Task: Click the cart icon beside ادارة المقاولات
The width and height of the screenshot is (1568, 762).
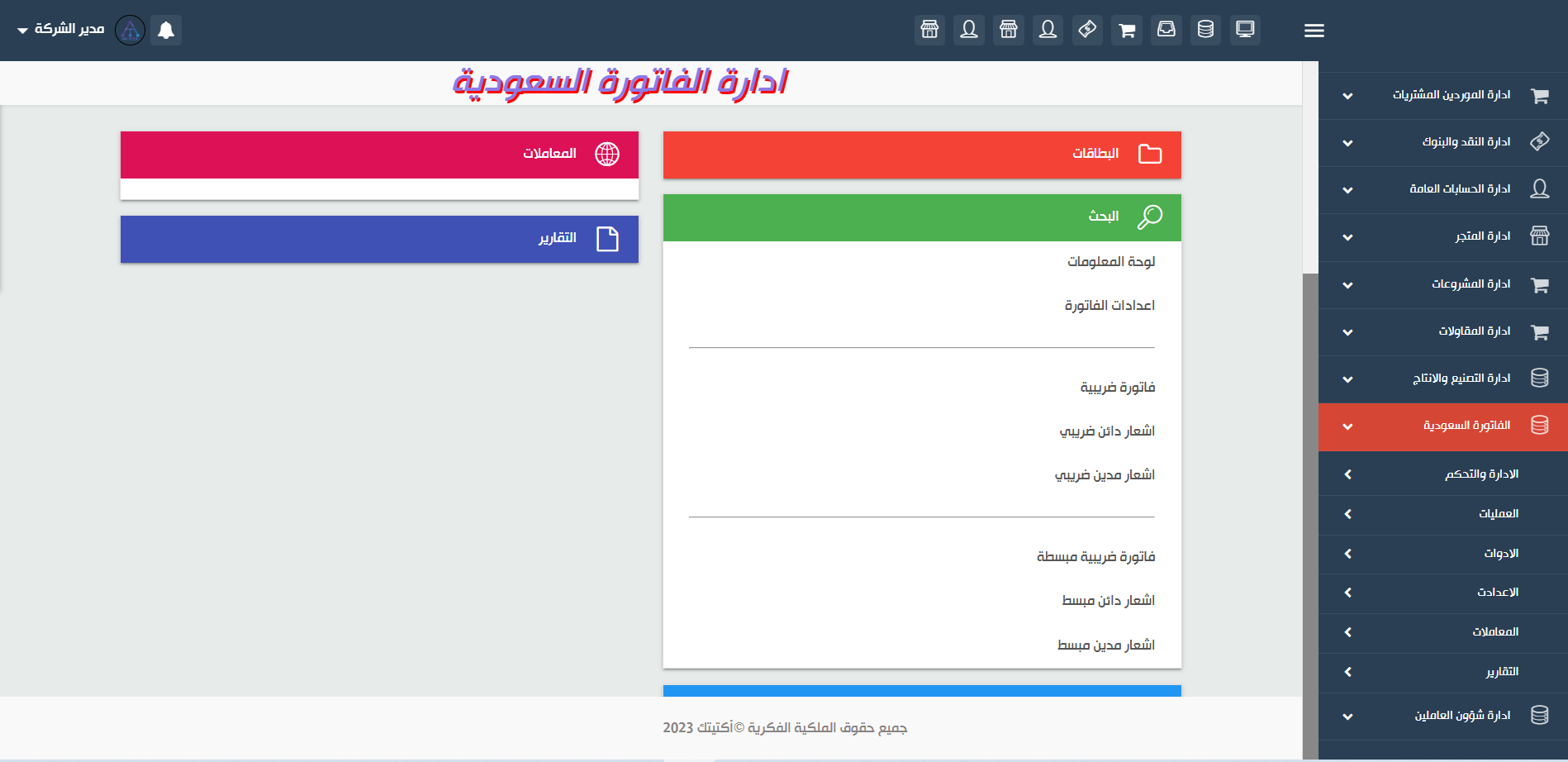Action: coord(1540,332)
